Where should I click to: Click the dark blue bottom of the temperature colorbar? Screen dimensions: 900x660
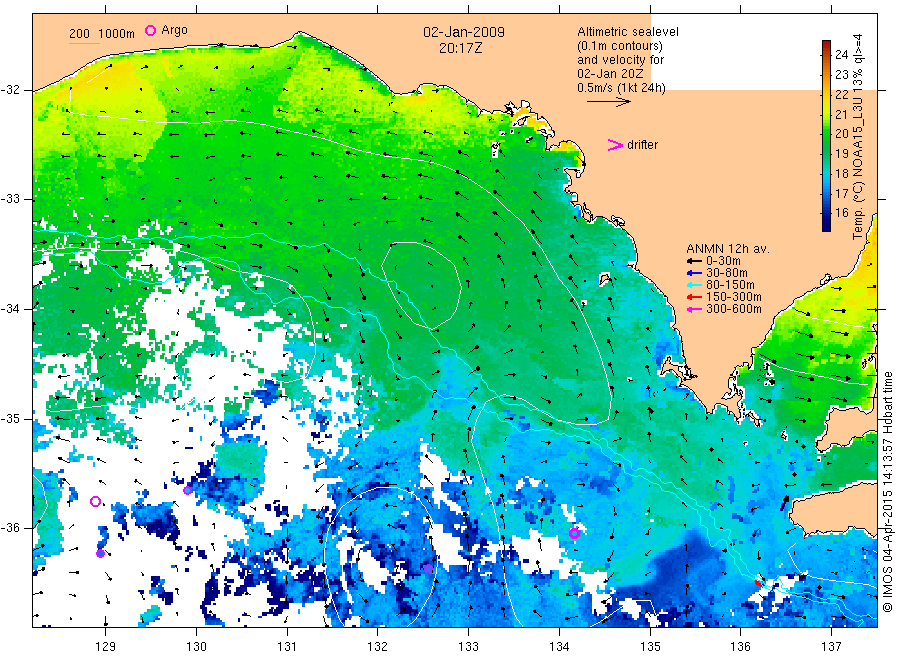tap(826, 227)
